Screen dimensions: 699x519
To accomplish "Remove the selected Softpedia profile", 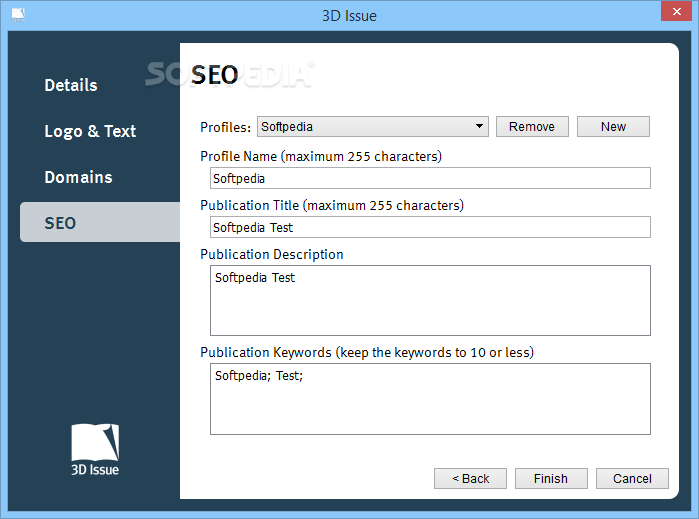I will 532,127.
